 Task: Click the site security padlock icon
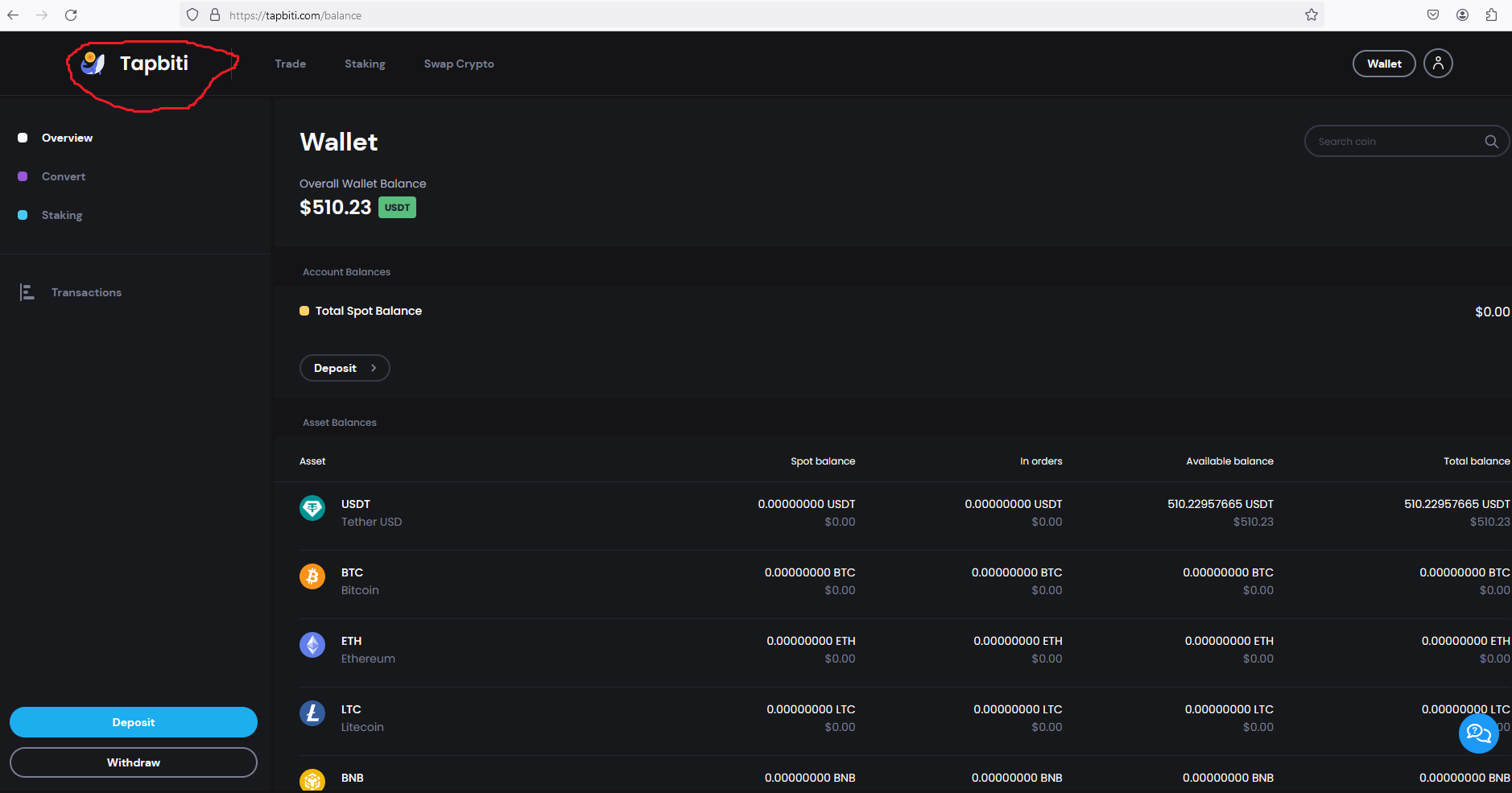215,14
